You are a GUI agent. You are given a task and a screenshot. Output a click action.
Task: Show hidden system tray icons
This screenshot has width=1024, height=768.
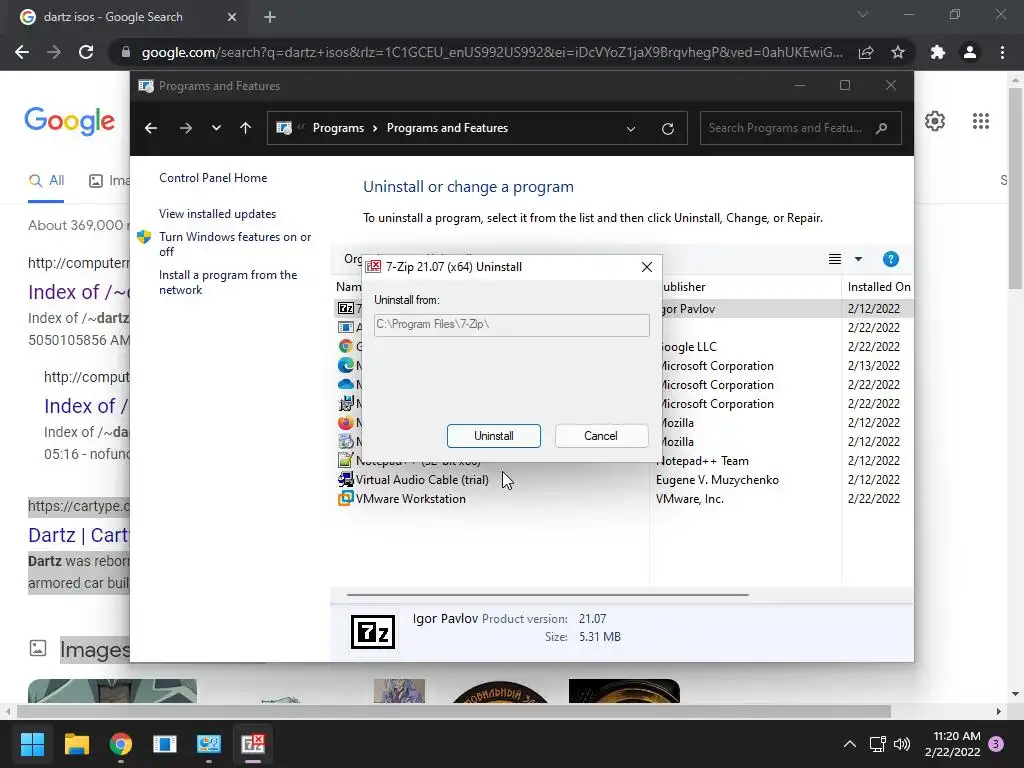click(849, 744)
